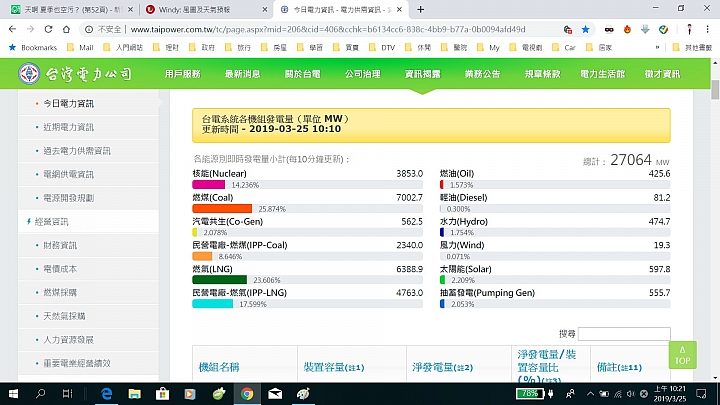
Task: Sort by 淨發電量 column header
Action: [442, 367]
